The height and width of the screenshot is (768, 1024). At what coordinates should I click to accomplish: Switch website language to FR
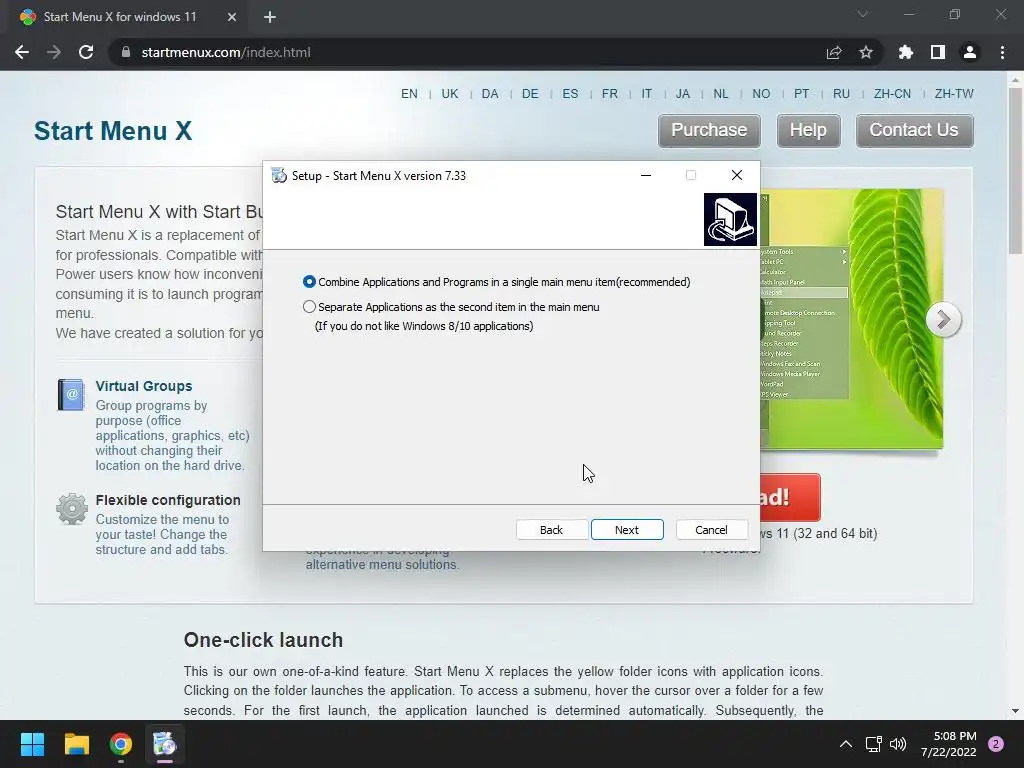(x=610, y=93)
